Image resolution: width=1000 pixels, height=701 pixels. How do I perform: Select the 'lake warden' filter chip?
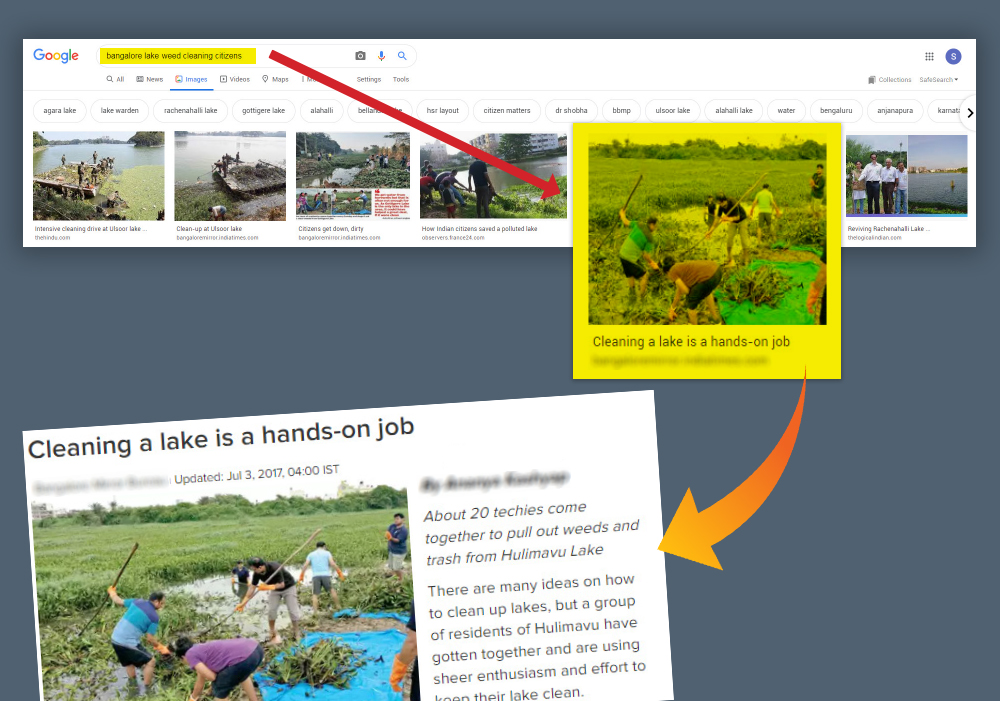(120, 111)
